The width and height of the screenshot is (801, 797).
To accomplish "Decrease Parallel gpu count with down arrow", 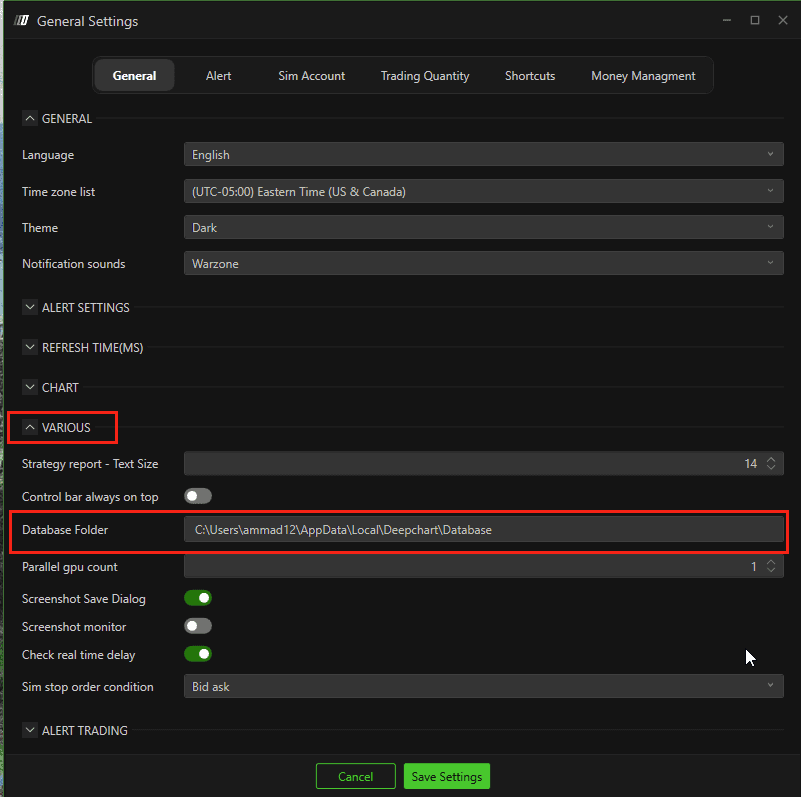I will (x=771, y=570).
